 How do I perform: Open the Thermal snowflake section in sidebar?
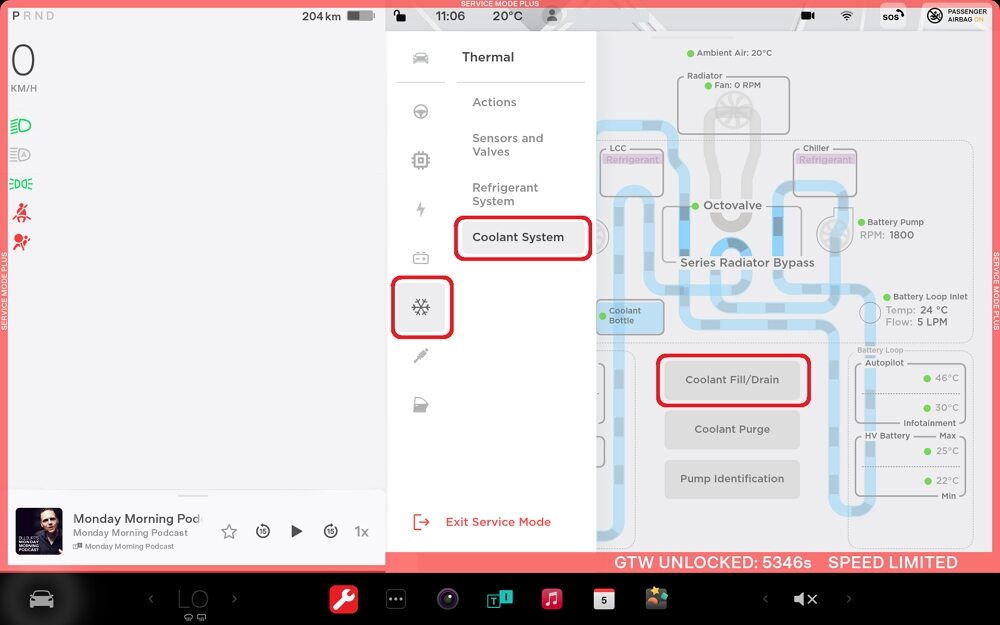pos(421,308)
